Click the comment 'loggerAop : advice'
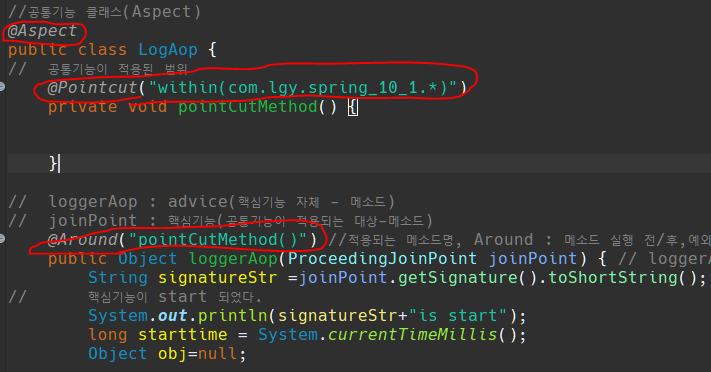 click(x=221, y=201)
